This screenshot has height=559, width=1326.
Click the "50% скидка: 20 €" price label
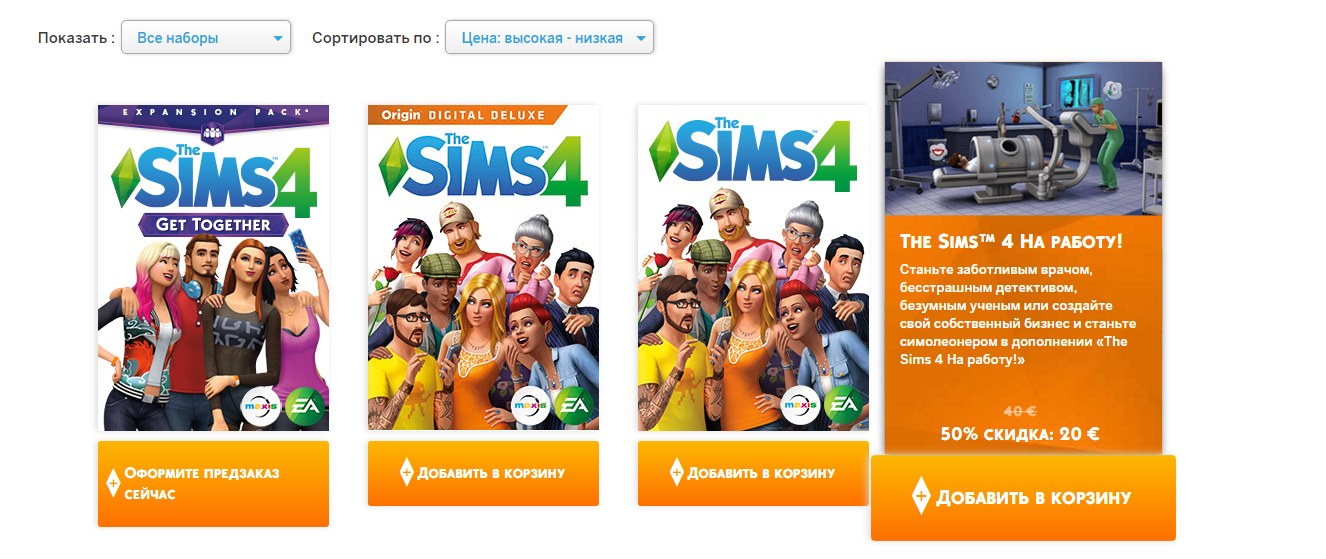click(1020, 434)
